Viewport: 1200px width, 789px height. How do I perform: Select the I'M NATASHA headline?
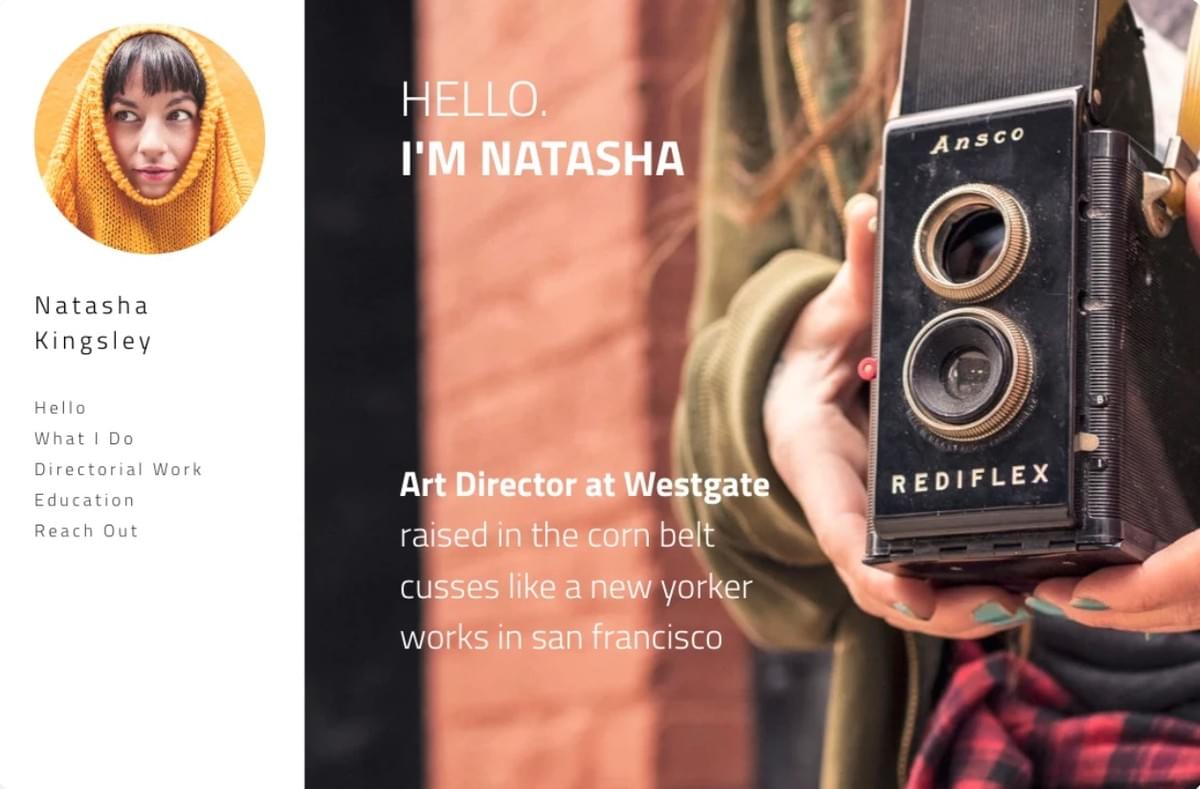(543, 159)
